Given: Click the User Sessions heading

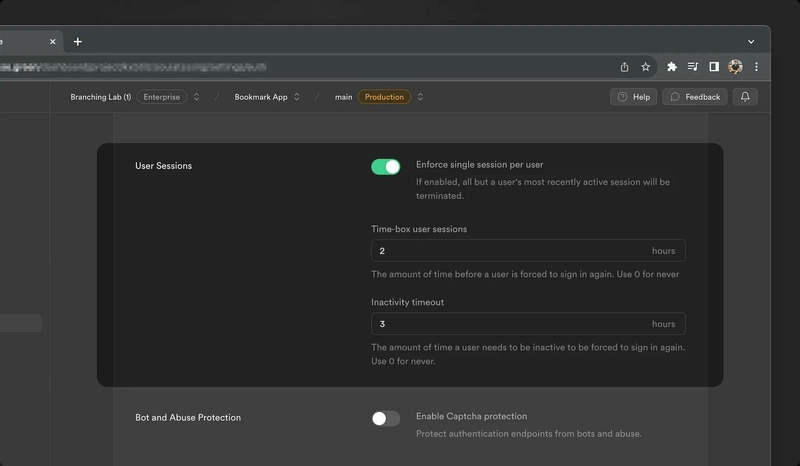Looking at the screenshot, I should point(163,166).
